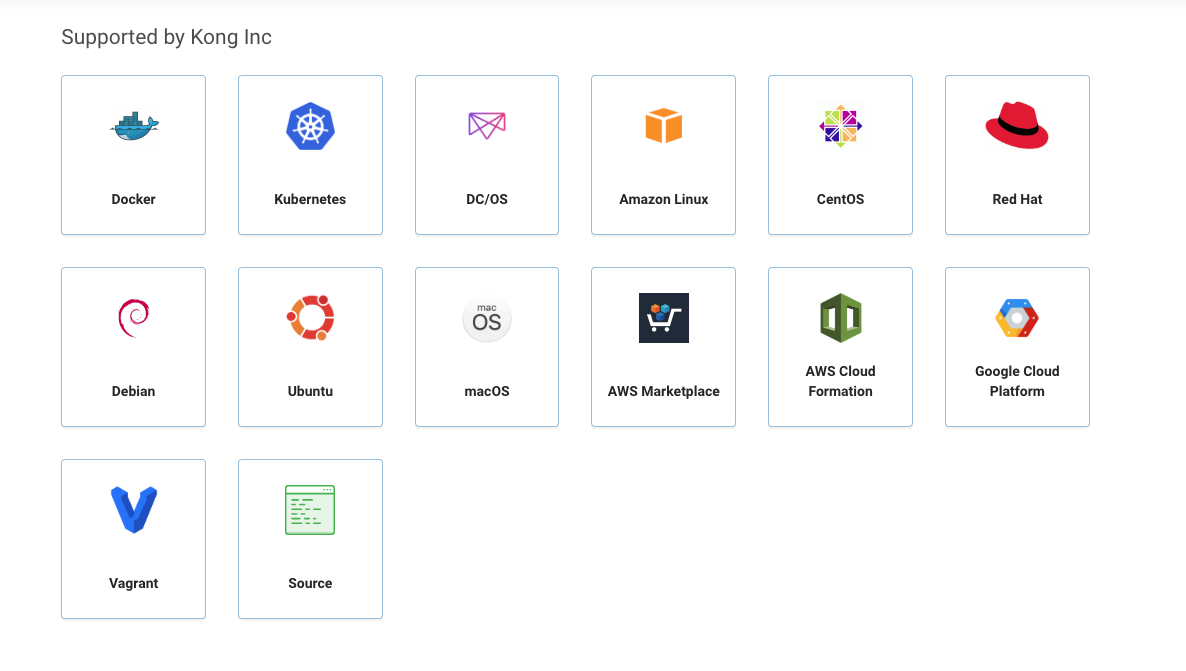Click the Red Hat fedora icon

1017,125
